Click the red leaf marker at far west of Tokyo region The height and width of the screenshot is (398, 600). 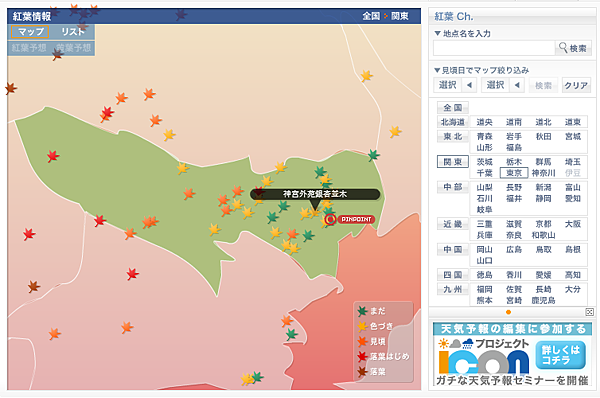click(x=53, y=156)
